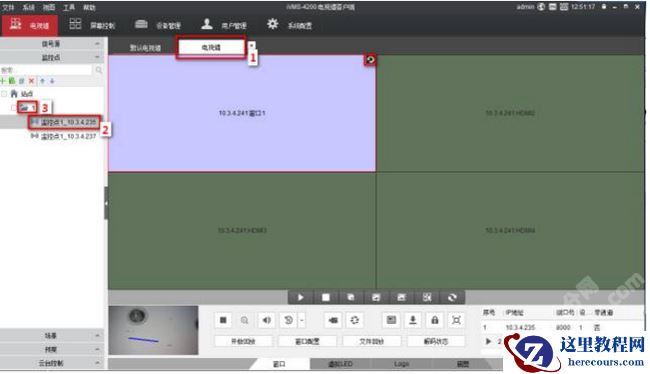650x374 pixels.
Task: Select the highlighted 10.3.4.241 窗口1 window
Action: pyautogui.click(x=242, y=113)
